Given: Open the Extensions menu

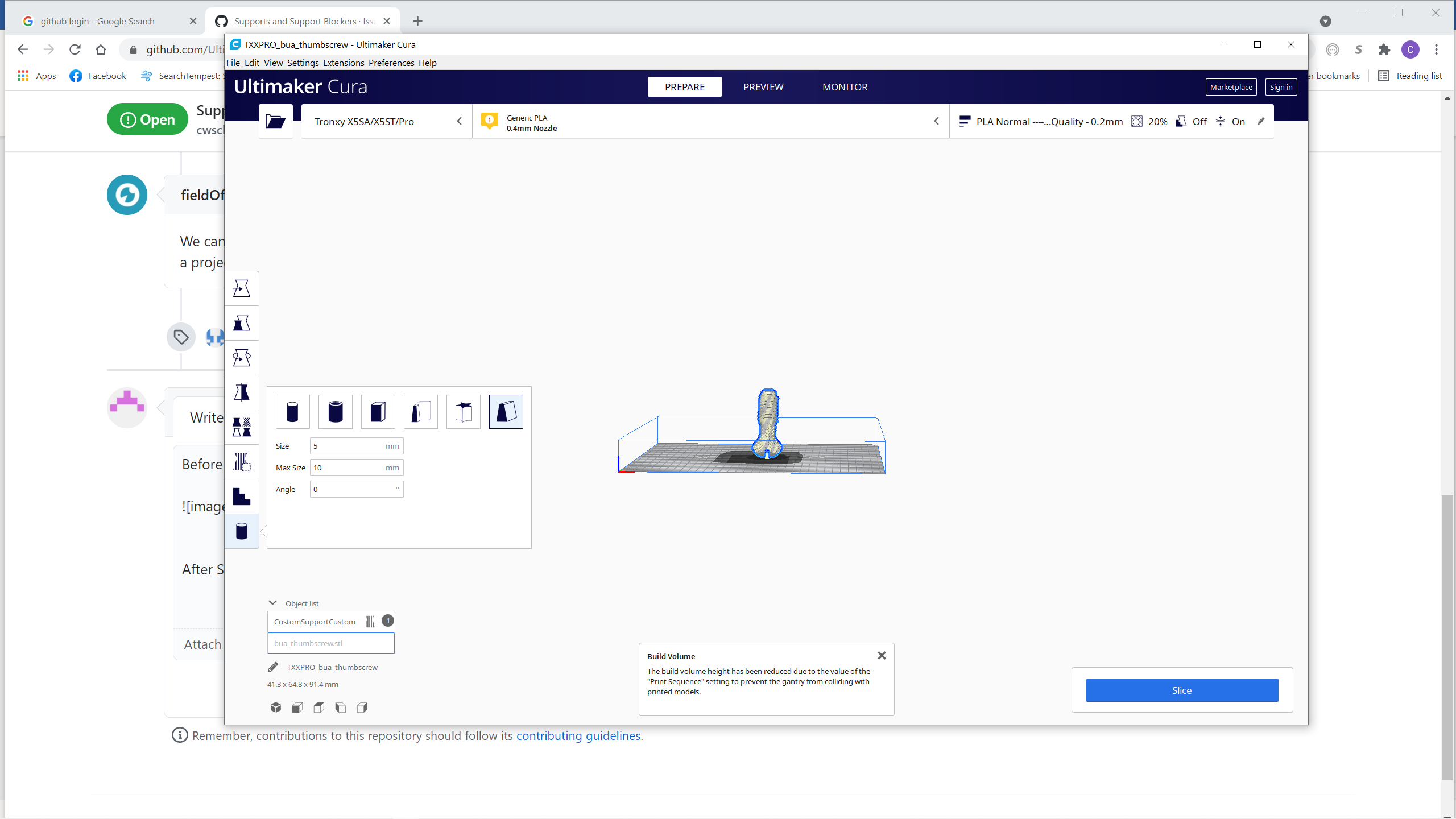Looking at the screenshot, I should point(343,63).
